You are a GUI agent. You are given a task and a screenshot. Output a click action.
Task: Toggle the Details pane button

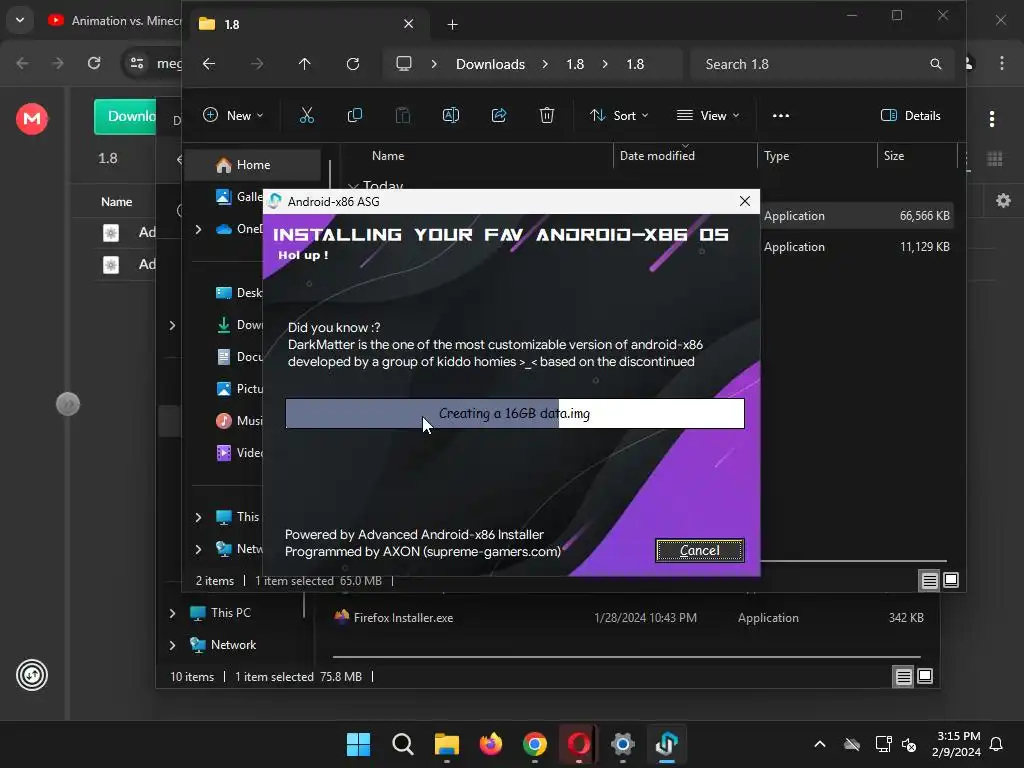(x=910, y=116)
